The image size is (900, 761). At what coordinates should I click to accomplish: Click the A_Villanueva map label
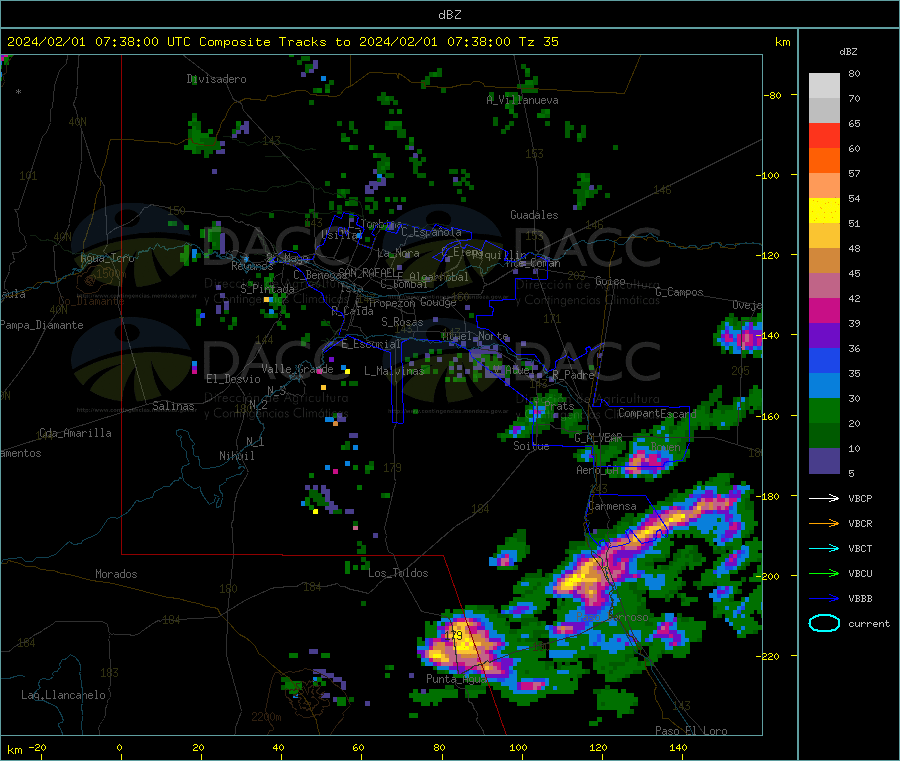[x=522, y=100]
